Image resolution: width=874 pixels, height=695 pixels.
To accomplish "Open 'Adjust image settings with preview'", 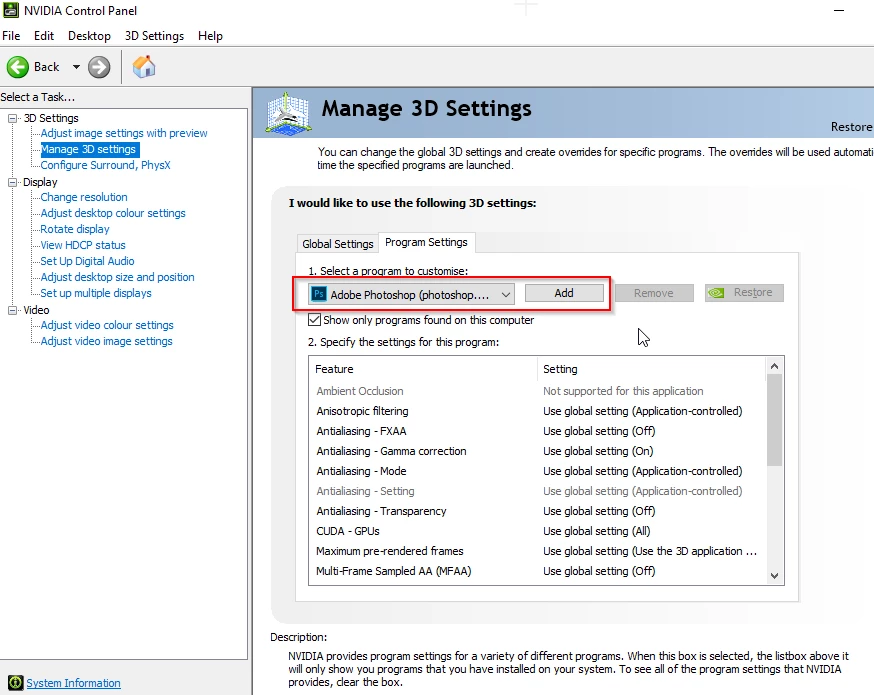I will tap(124, 133).
